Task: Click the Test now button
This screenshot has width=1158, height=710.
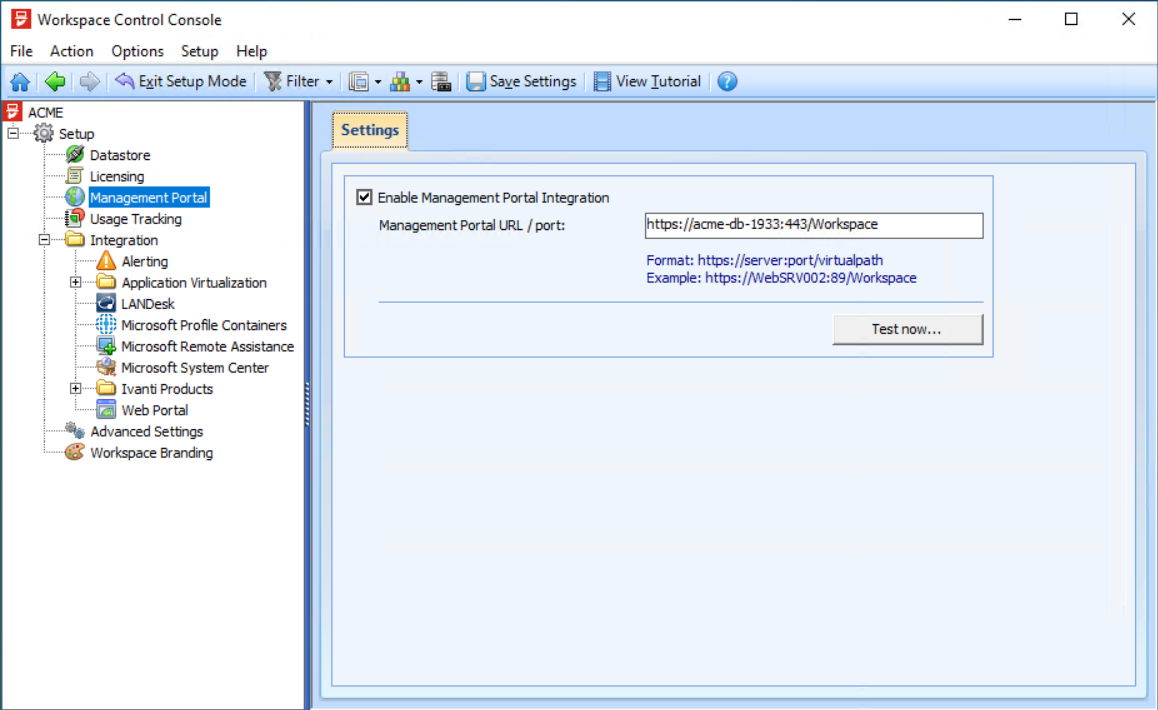Action: click(x=907, y=329)
